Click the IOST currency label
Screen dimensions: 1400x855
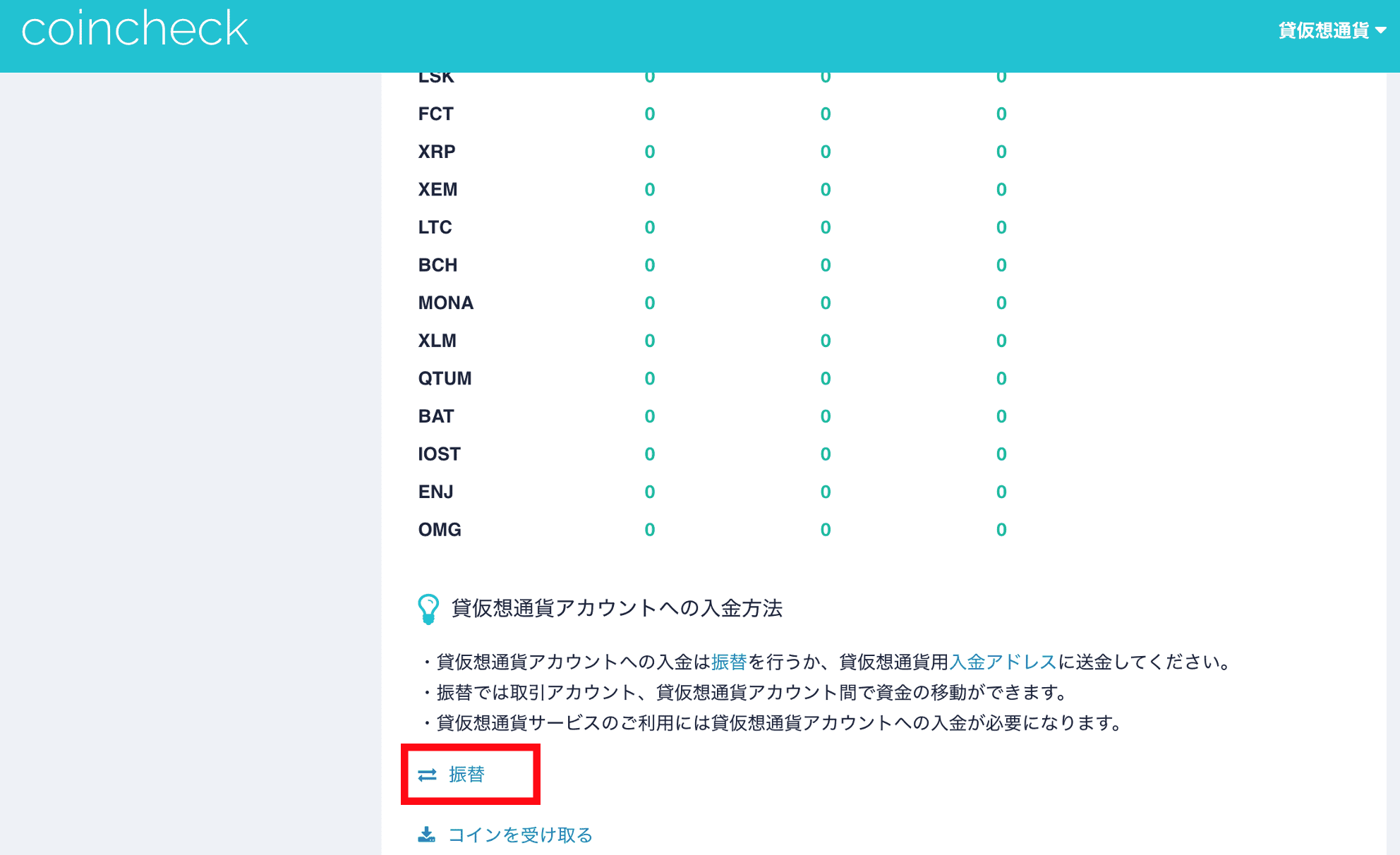[439, 454]
